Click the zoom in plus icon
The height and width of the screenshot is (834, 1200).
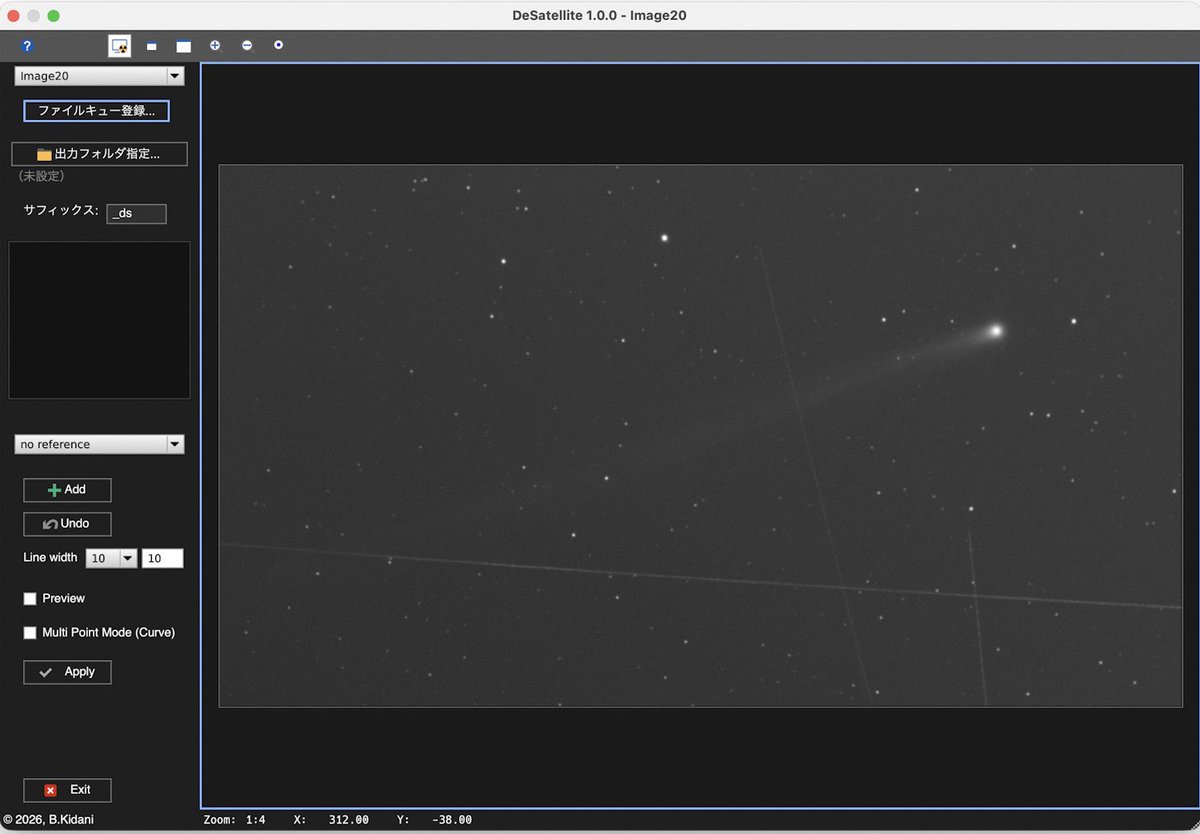(x=215, y=45)
